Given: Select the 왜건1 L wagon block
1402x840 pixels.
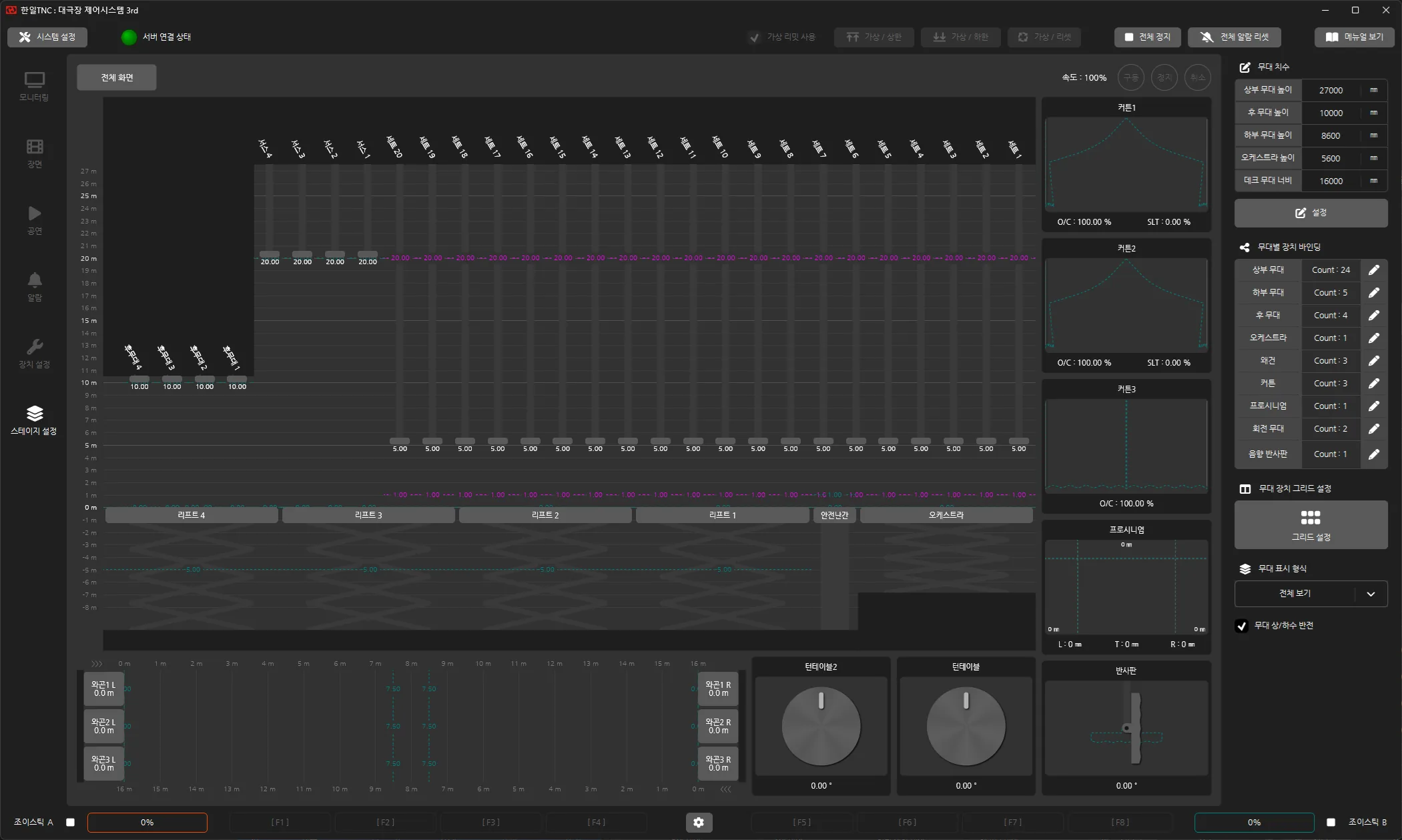Looking at the screenshot, I should (103, 689).
